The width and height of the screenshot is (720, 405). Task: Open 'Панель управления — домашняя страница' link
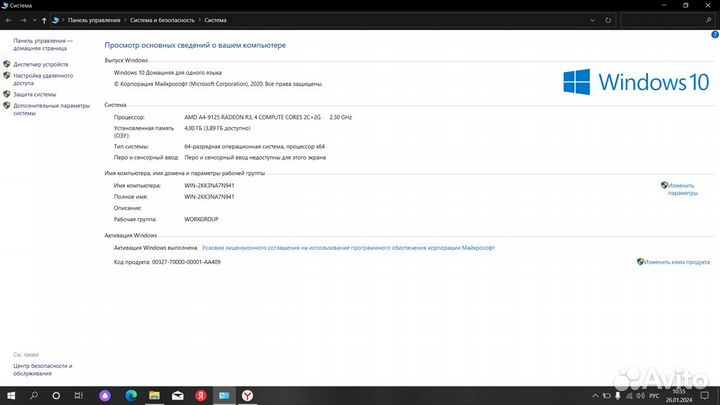click(x=43, y=45)
